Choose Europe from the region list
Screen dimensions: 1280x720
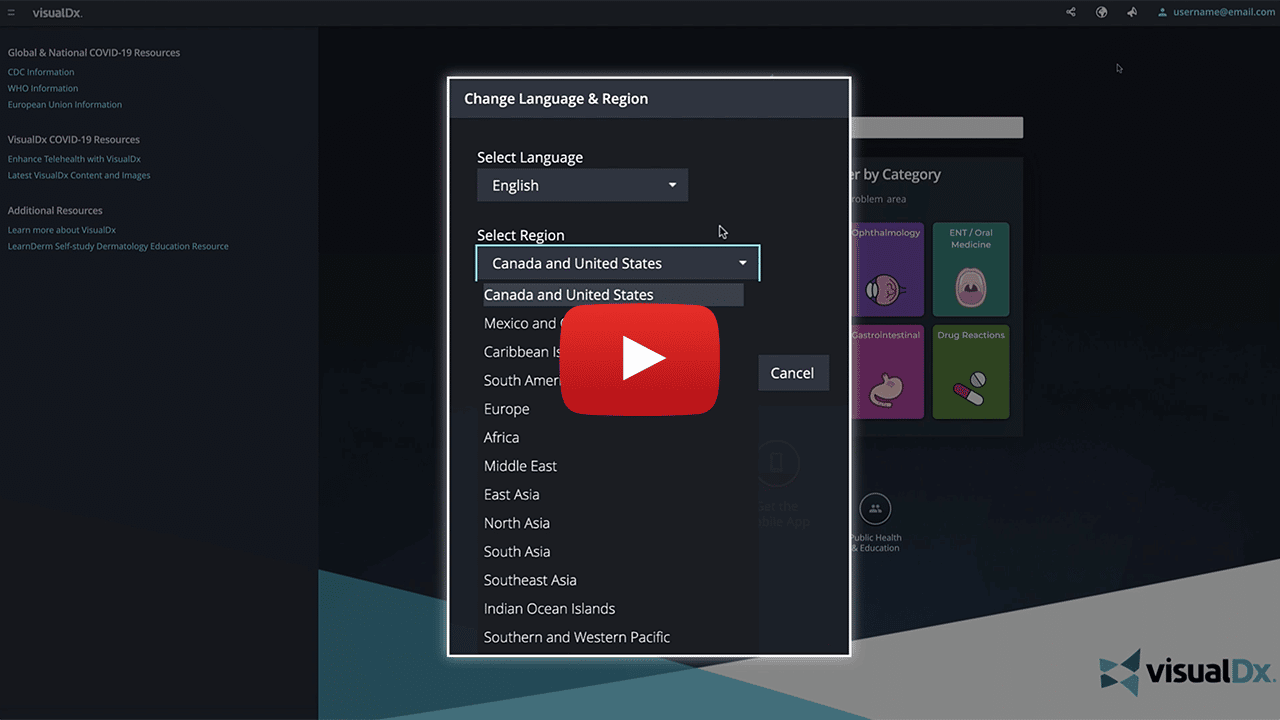(506, 408)
